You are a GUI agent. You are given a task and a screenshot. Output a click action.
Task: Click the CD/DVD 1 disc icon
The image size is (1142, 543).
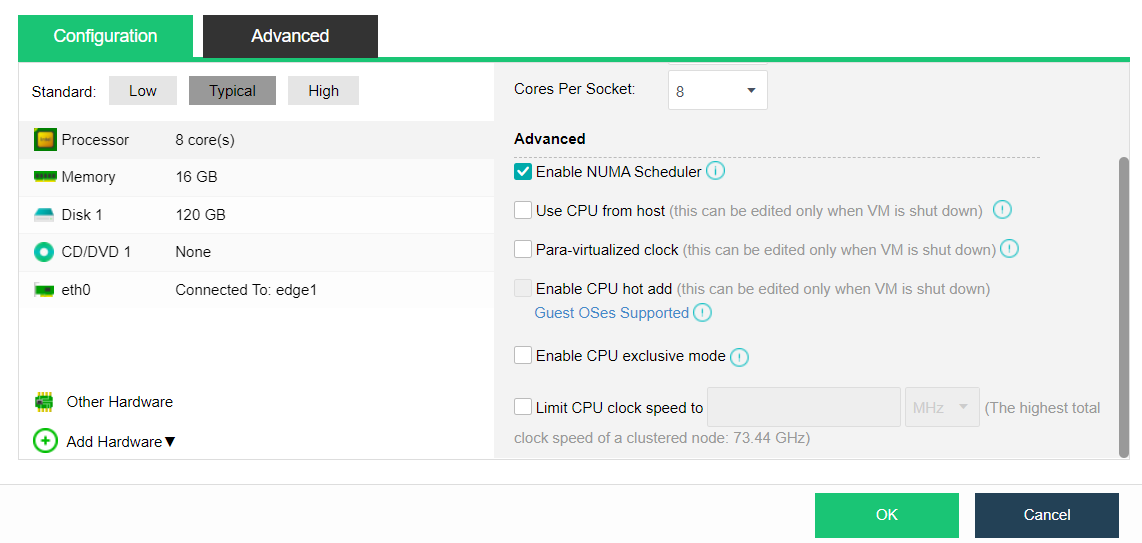click(x=45, y=252)
